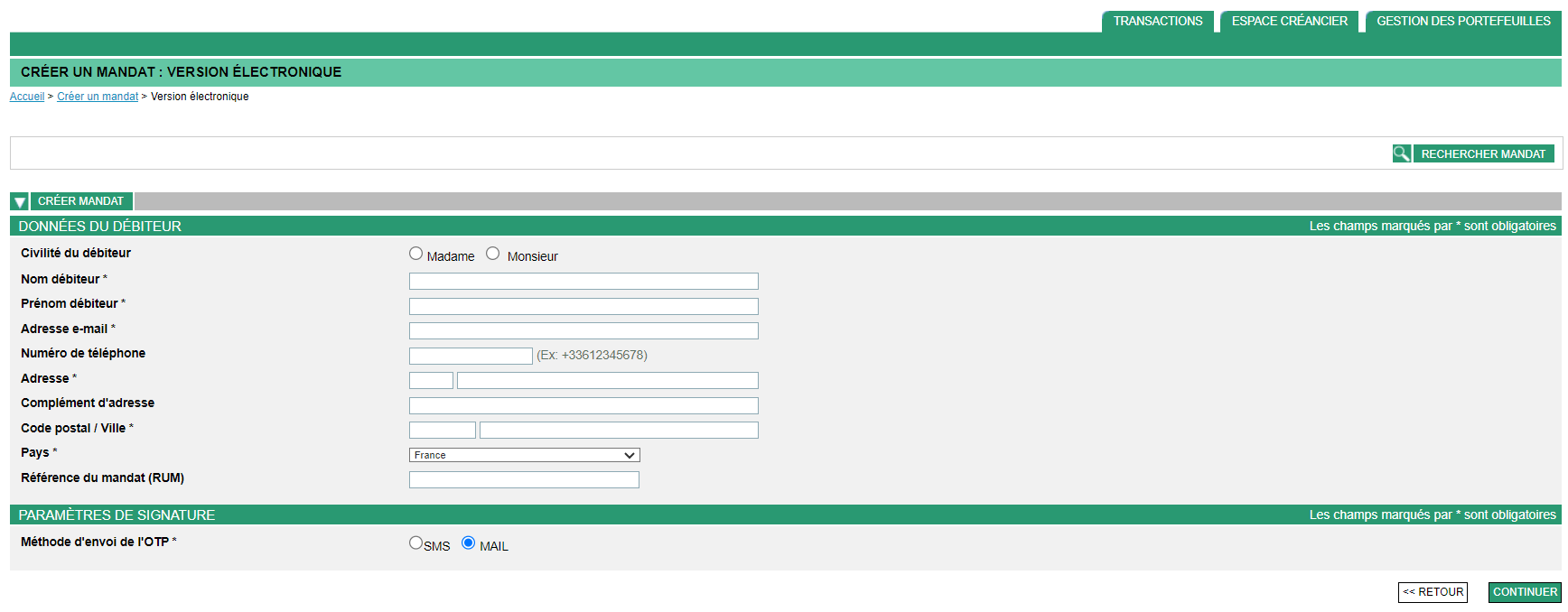Screen dimensions: 1568x612
Task: Follow the Accueil breadcrumb link
Action: coord(27,97)
